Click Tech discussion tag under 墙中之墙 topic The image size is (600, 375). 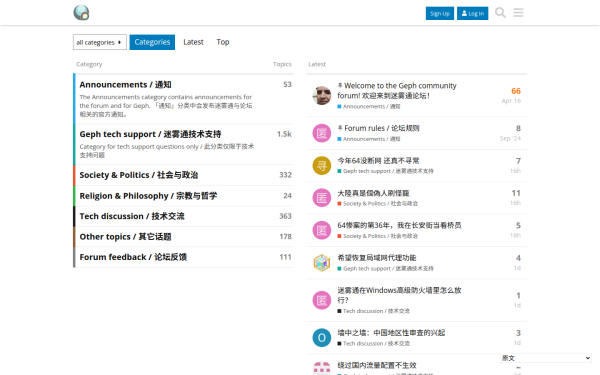(373, 344)
